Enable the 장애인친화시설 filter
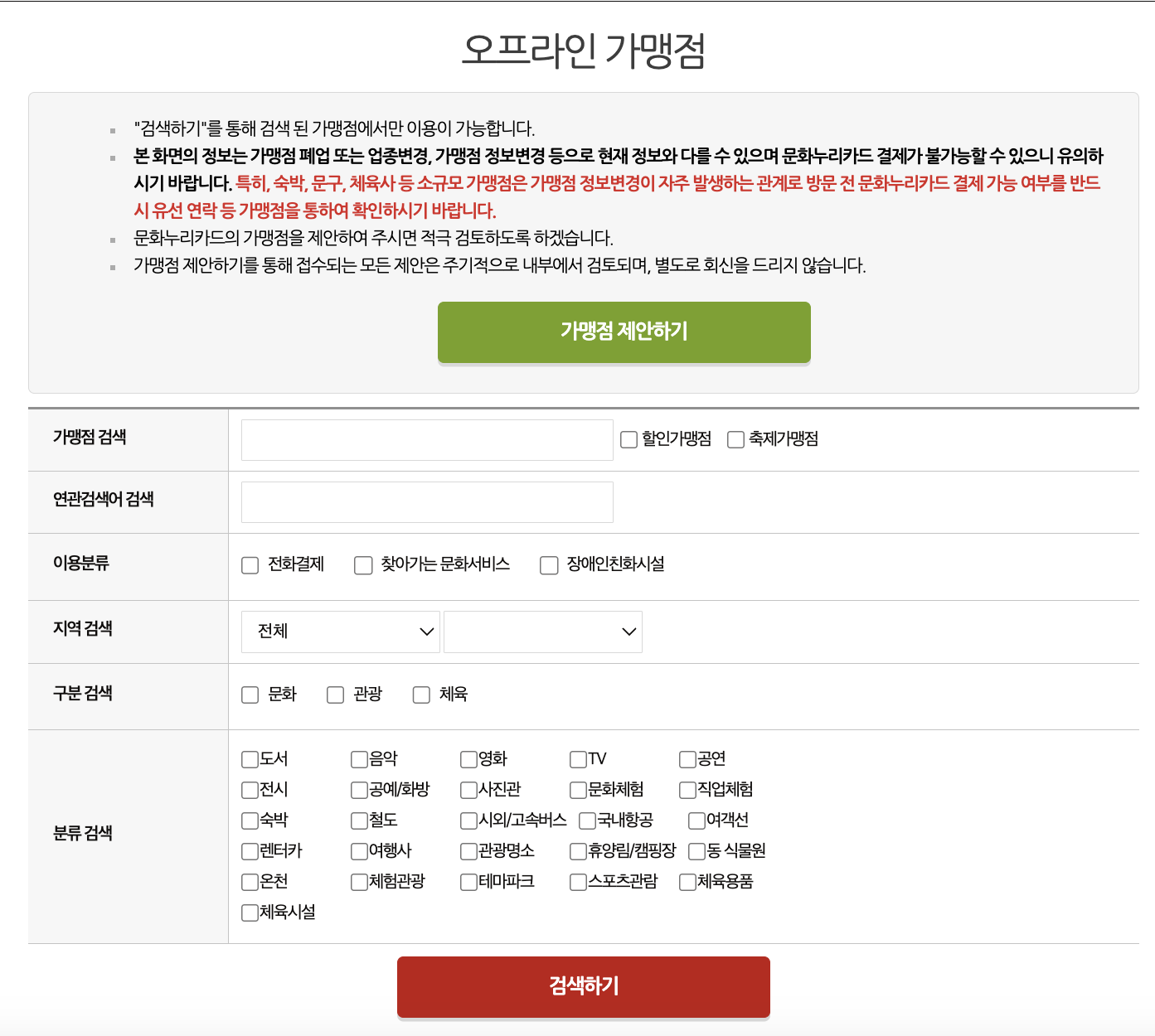 point(548,565)
